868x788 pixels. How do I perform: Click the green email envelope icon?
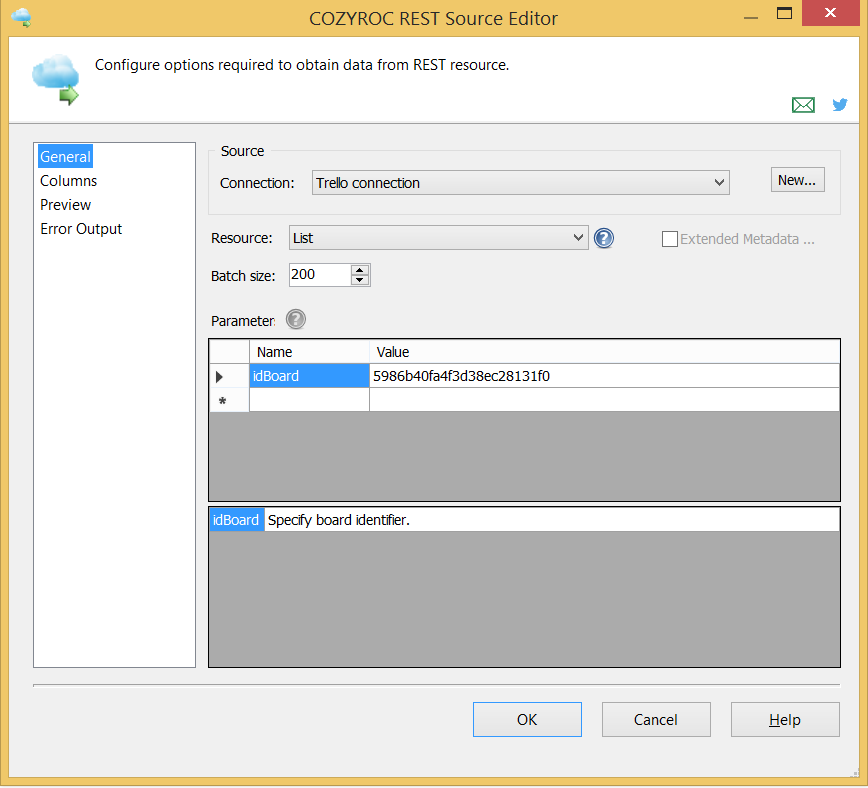(x=803, y=105)
